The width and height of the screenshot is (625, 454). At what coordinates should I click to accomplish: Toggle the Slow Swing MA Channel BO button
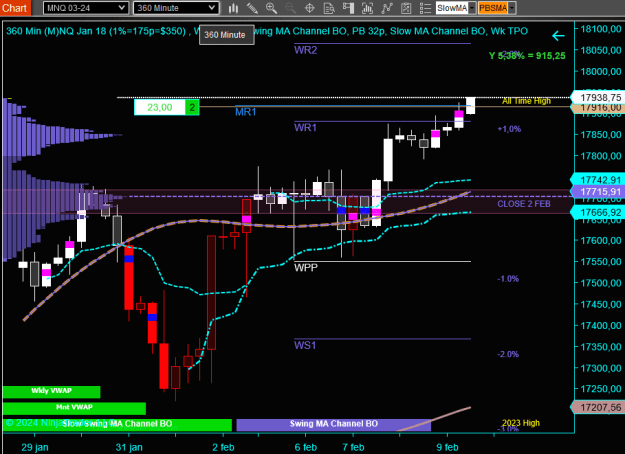117,425
